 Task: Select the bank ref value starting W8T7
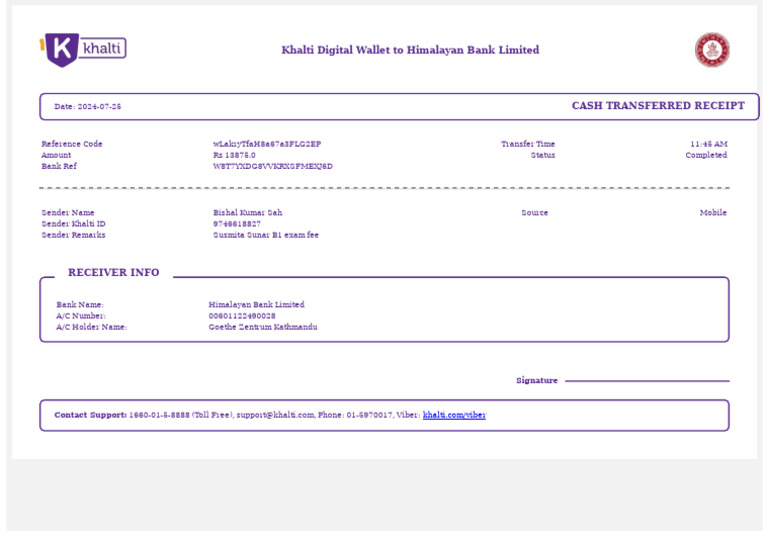[273, 166]
